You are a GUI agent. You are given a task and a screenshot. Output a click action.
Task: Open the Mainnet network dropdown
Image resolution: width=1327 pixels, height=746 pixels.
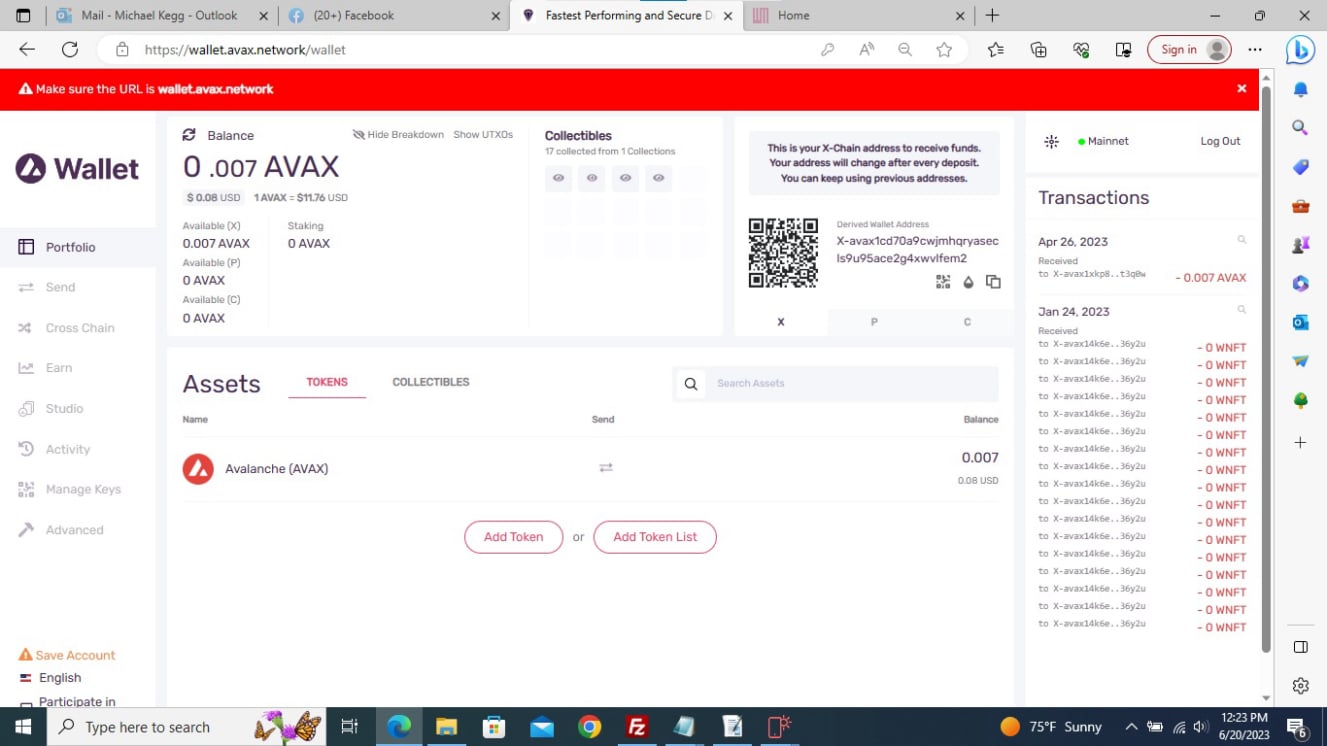[1104, 142]
